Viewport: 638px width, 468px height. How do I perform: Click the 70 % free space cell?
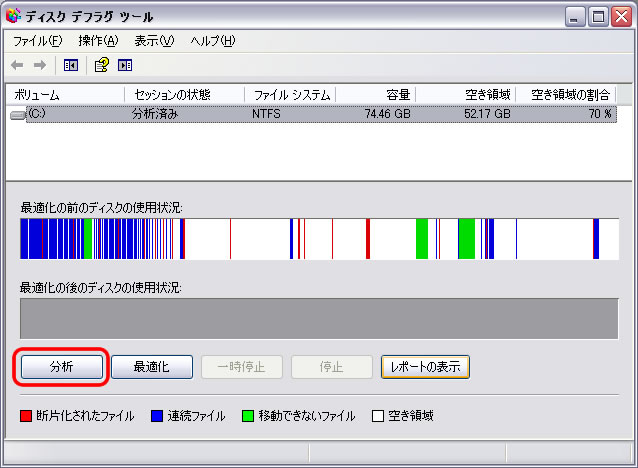pos(600,114)
